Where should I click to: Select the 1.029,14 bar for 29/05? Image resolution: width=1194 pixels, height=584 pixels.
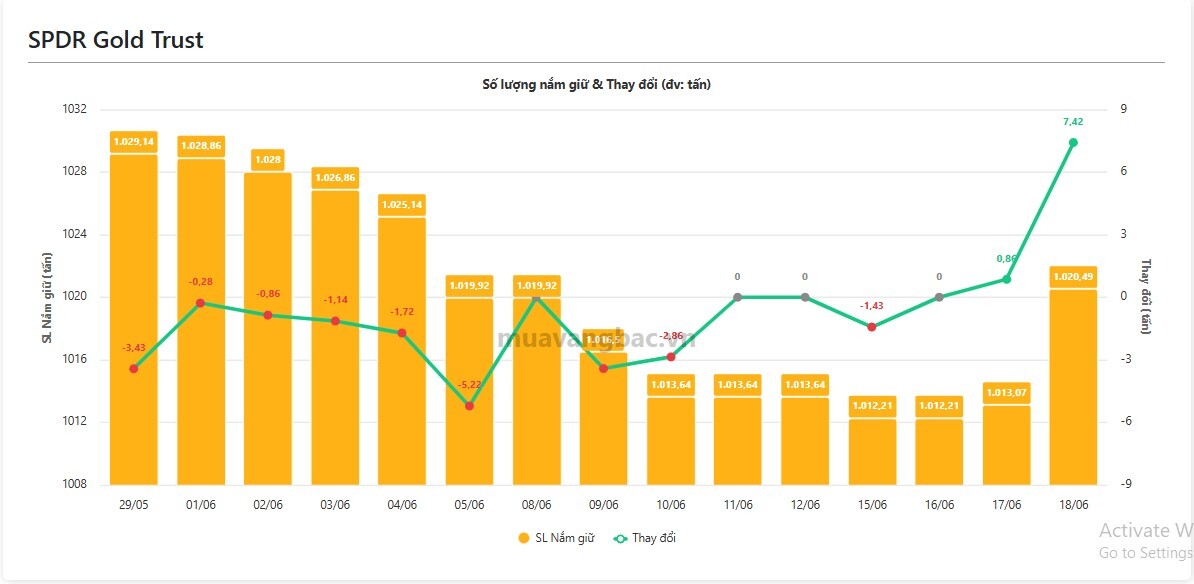click(x=134, y=320)
